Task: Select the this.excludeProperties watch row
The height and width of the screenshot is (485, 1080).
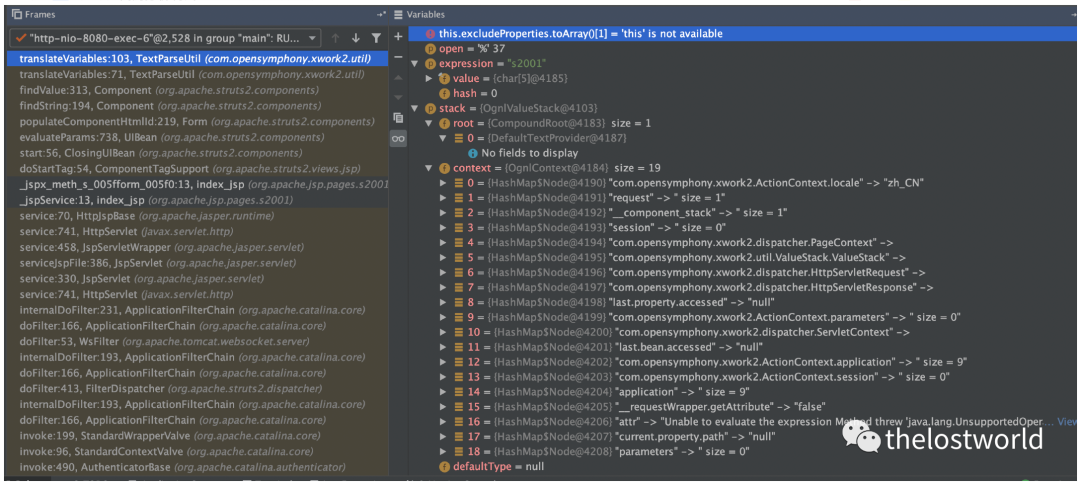Action: (743, 34)
